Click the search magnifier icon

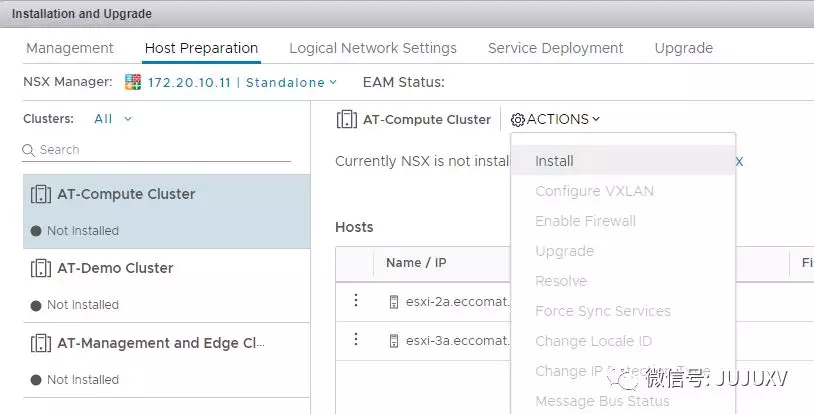[x=29, y=150]
